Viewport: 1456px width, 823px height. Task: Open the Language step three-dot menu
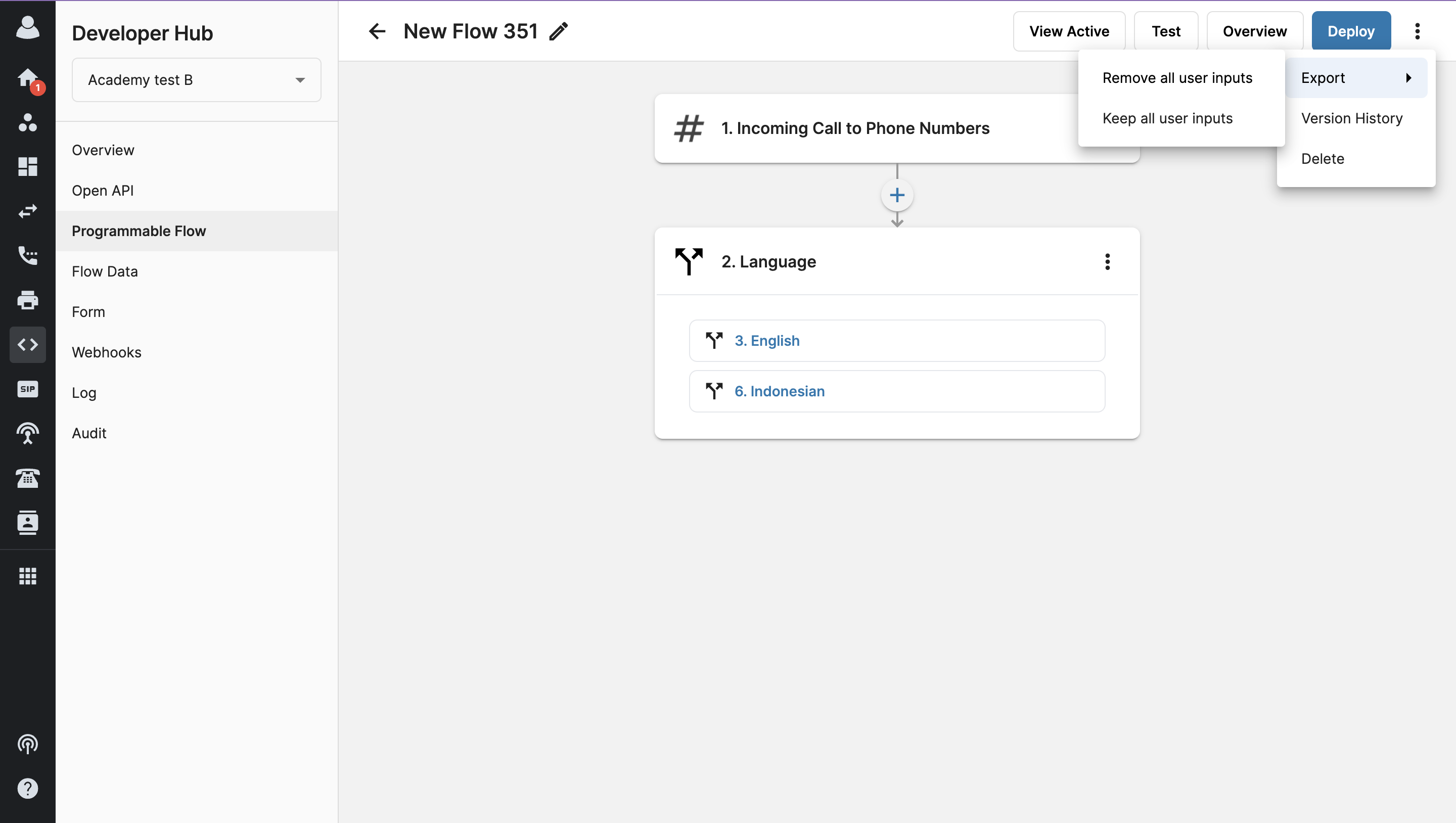1107,262
